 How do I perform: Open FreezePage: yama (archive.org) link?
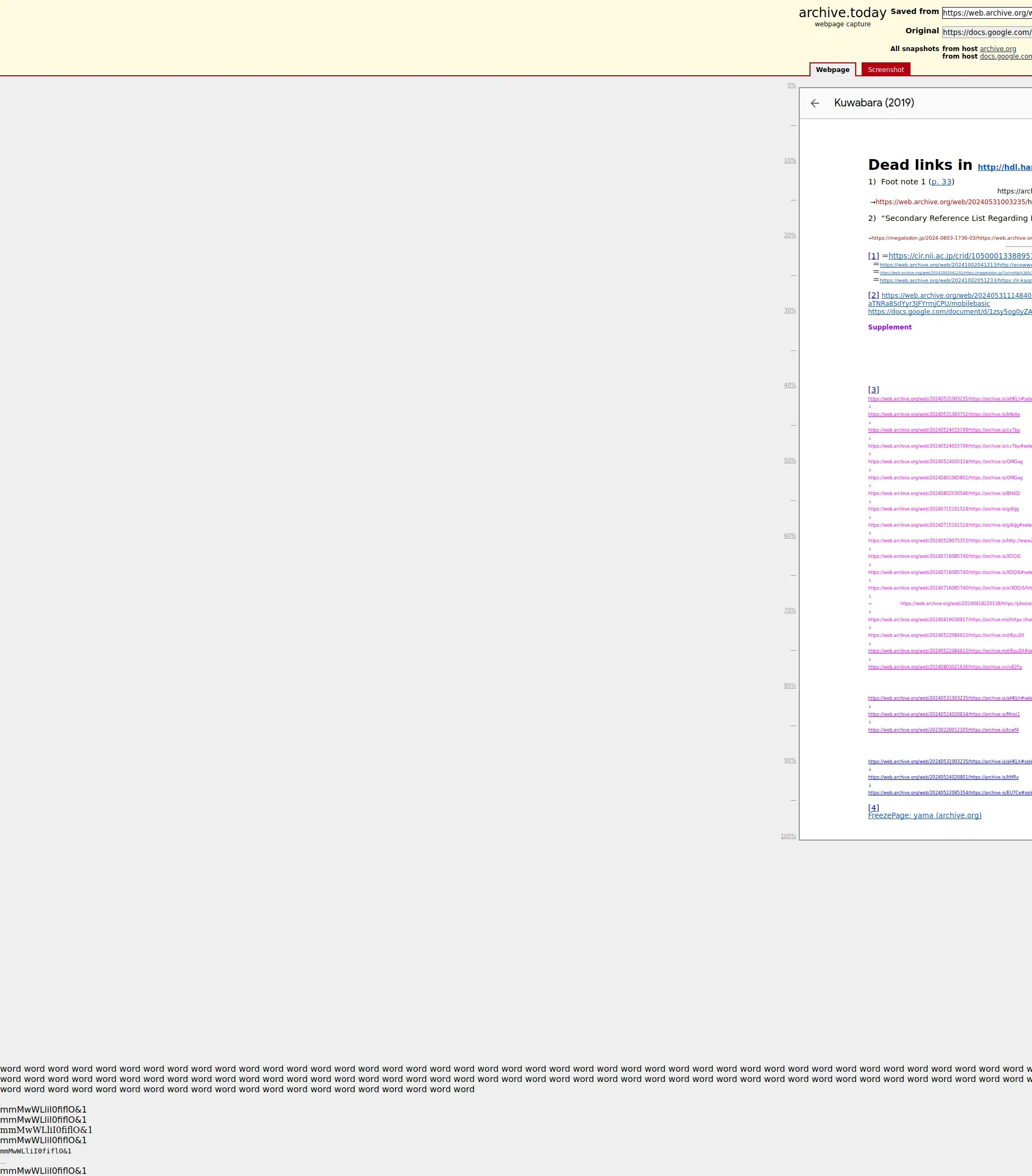pyautogui.click(x=924, y=815)
